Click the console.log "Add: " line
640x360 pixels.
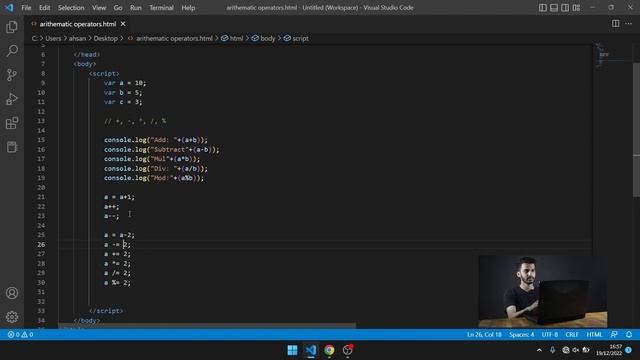pyautogui.click(x=156, y=140)
